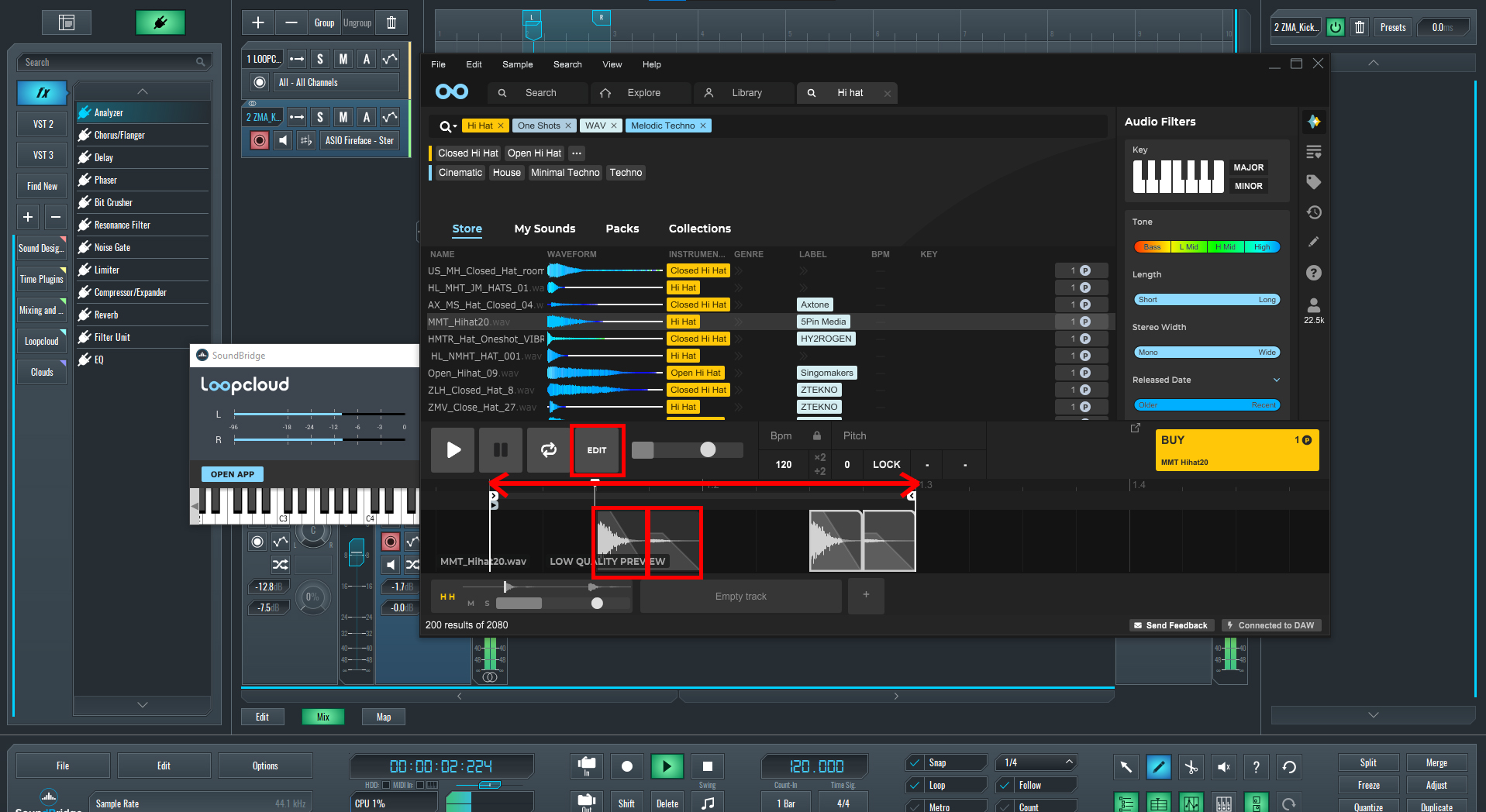
Task: Open the history icon in Loopcloud sidebar
Action: pos(1314,212)
